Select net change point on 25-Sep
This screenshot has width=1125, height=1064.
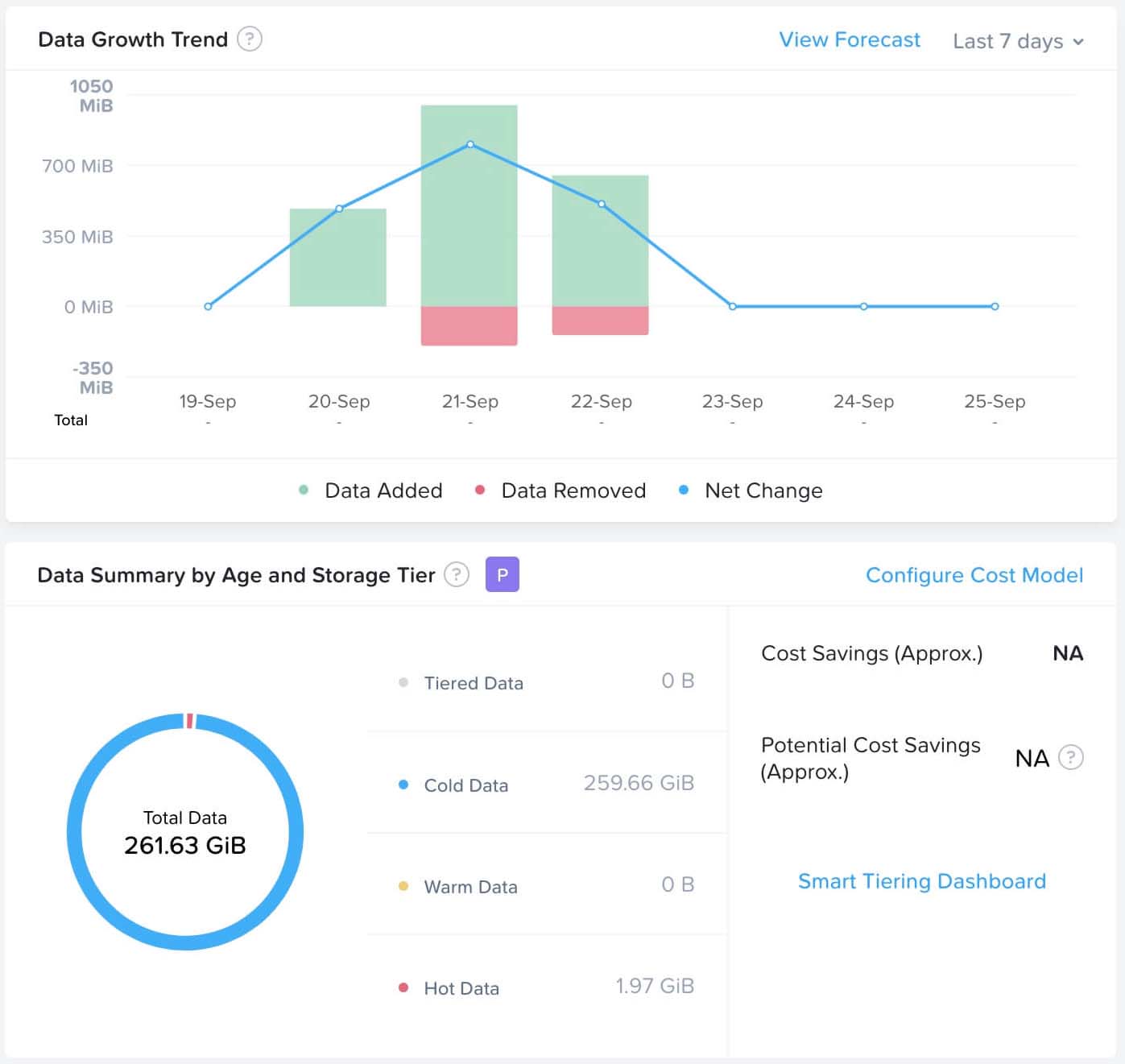[995, 306]
